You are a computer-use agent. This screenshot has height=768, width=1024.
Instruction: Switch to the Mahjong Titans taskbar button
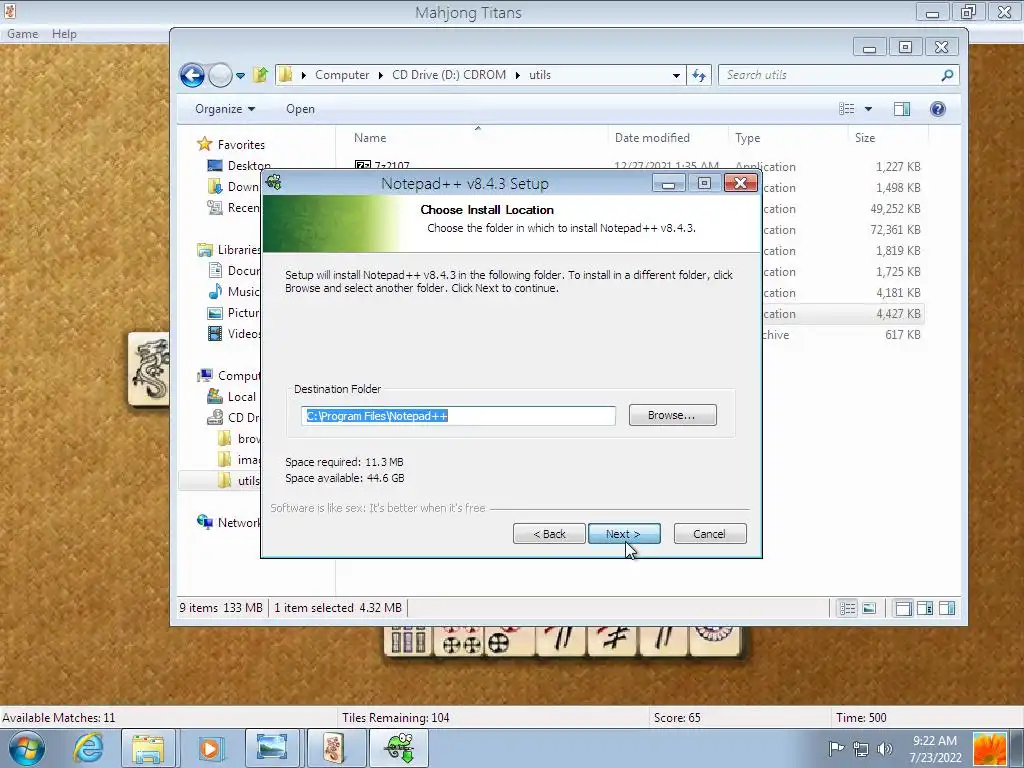[x=336, y=748]
